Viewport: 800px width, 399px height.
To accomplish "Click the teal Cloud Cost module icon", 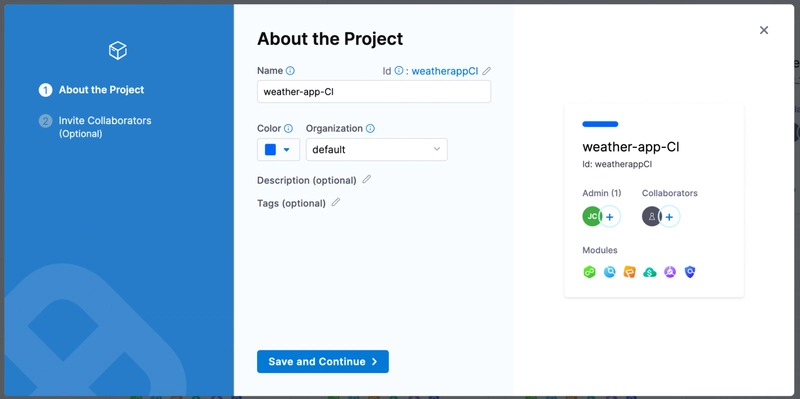I will [x=649, y=272].
